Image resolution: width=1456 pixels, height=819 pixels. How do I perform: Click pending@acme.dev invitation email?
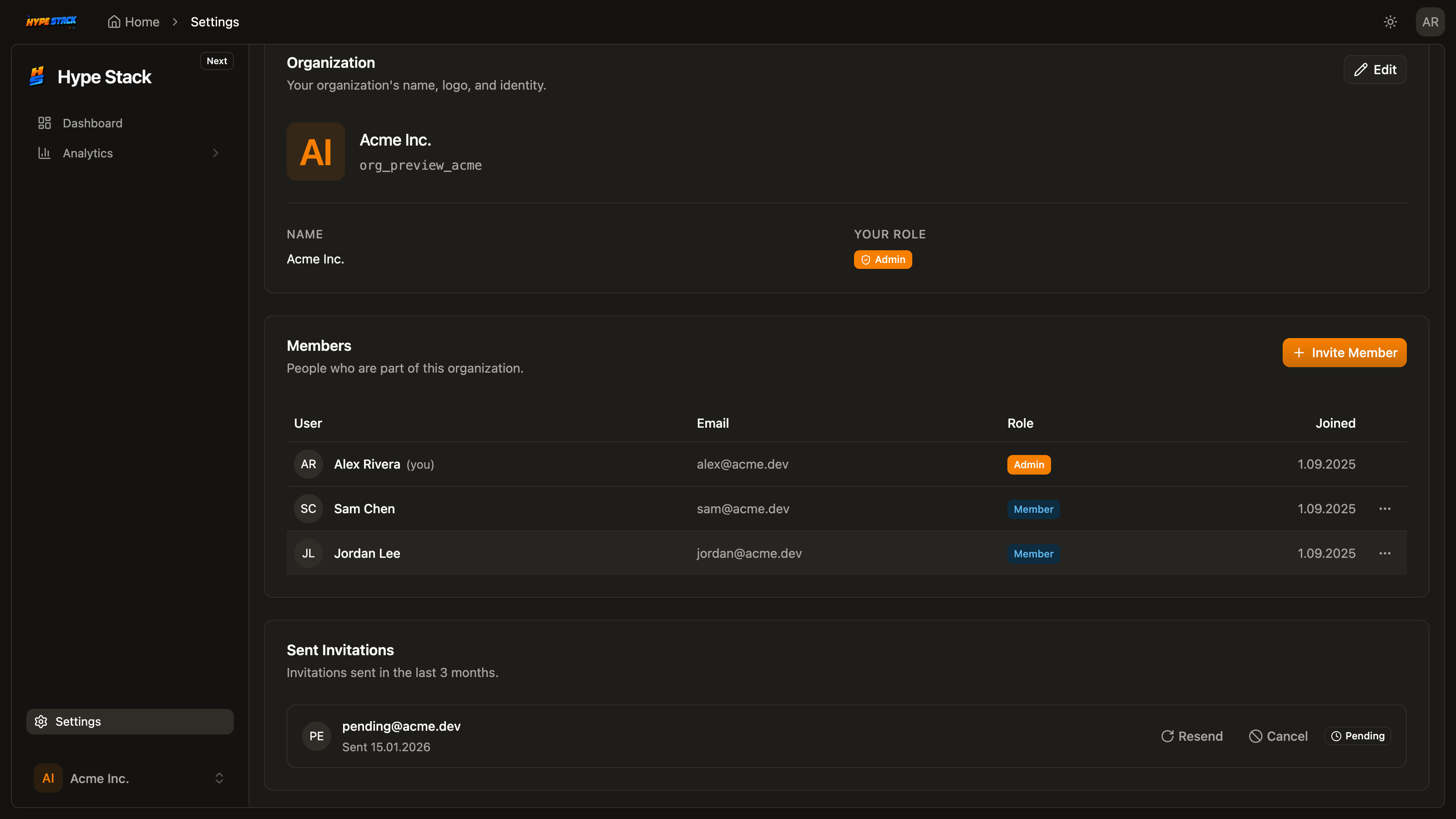click(401, 726)
